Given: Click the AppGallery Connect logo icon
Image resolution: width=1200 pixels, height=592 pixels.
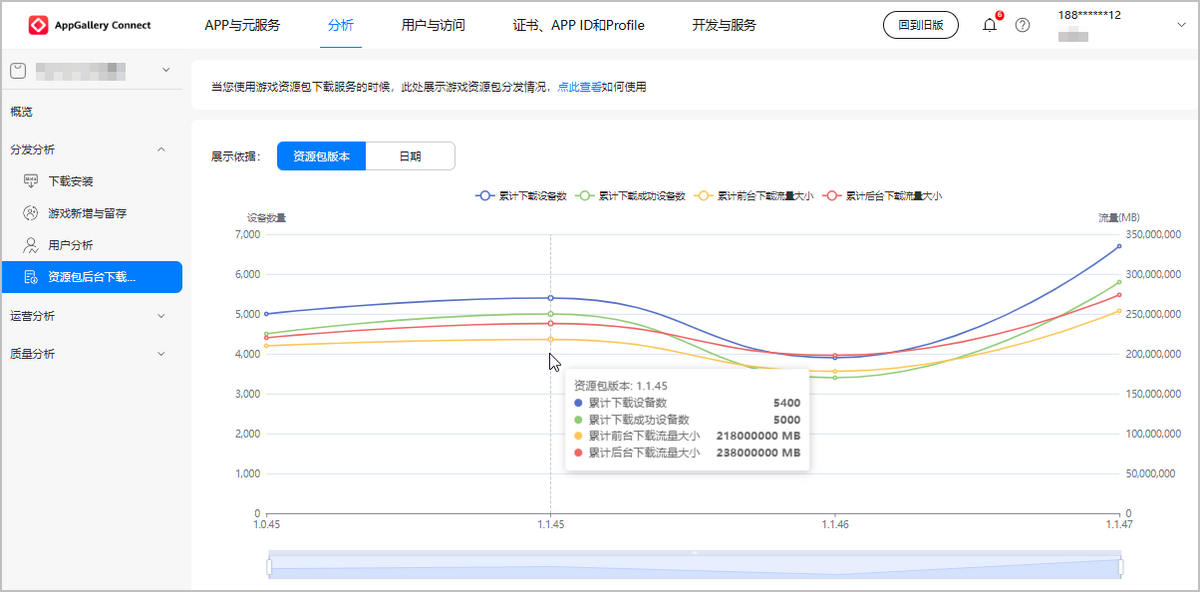Looking at the screenshot, I should click(38, 25).
